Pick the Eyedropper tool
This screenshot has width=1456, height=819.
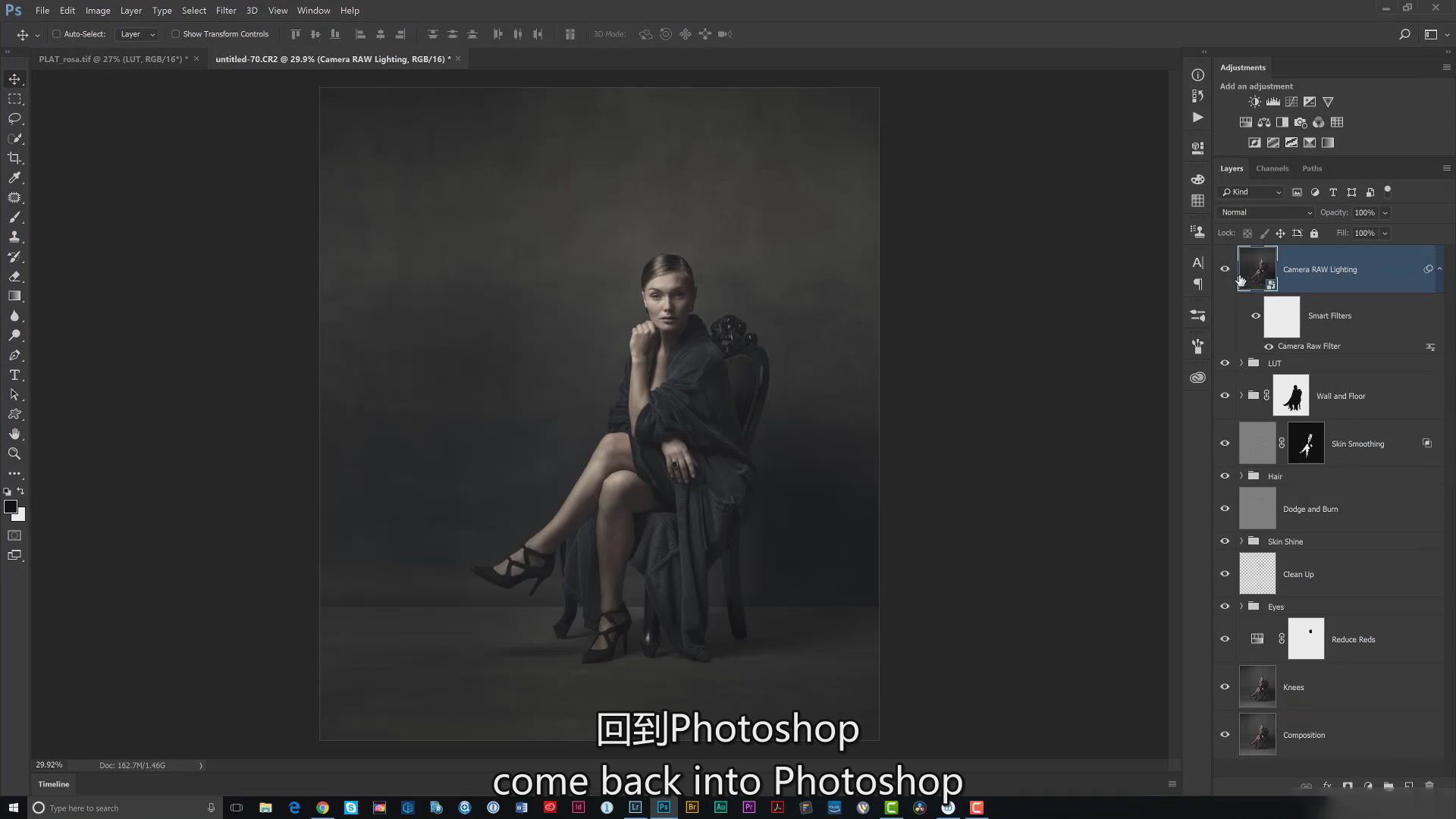[x=14, y=177]
